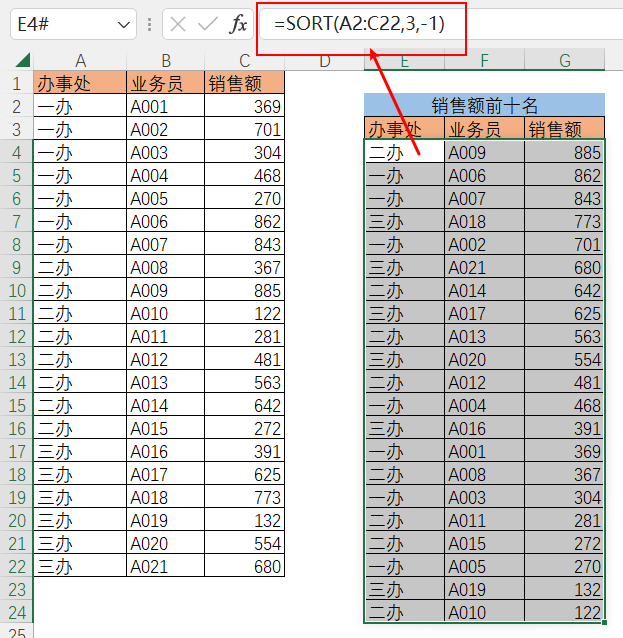Click the Insert Function fx icon
623x638 pixels.
[238, 25]
